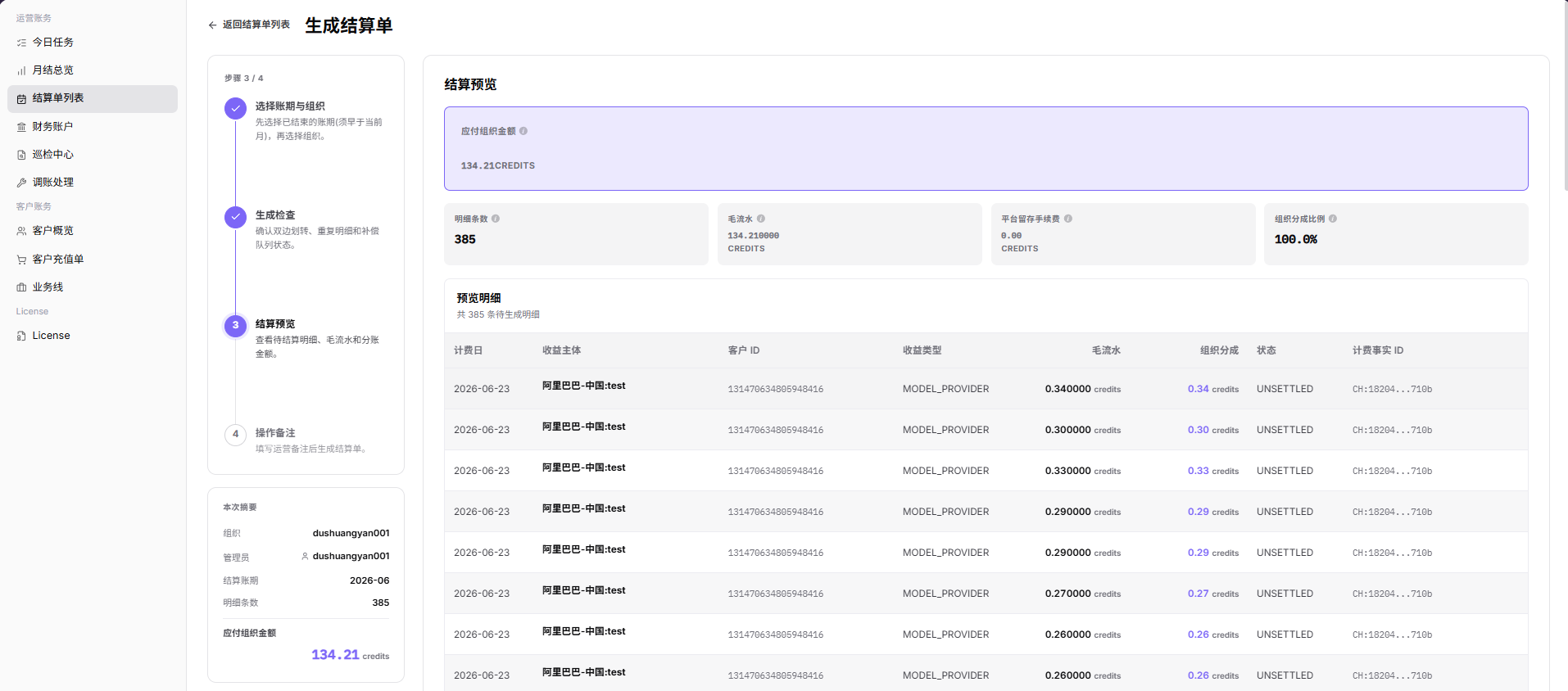The height and width of the screenshot is (691, 1568).
Task: Go to 巡检中心 in sidebar
Action: 93,155
